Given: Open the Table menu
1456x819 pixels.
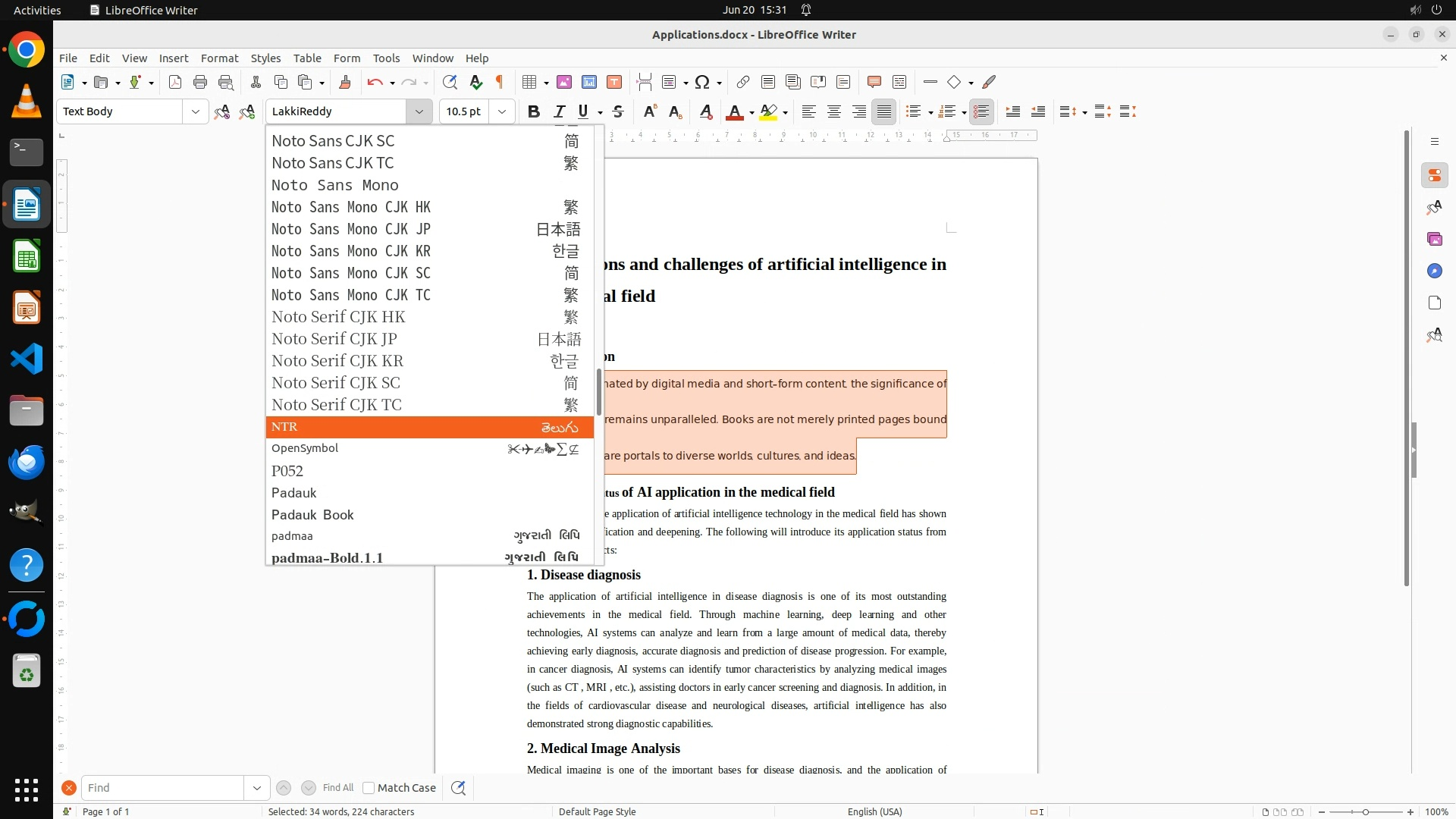Looking at the screenshot, I should (307, 58).
